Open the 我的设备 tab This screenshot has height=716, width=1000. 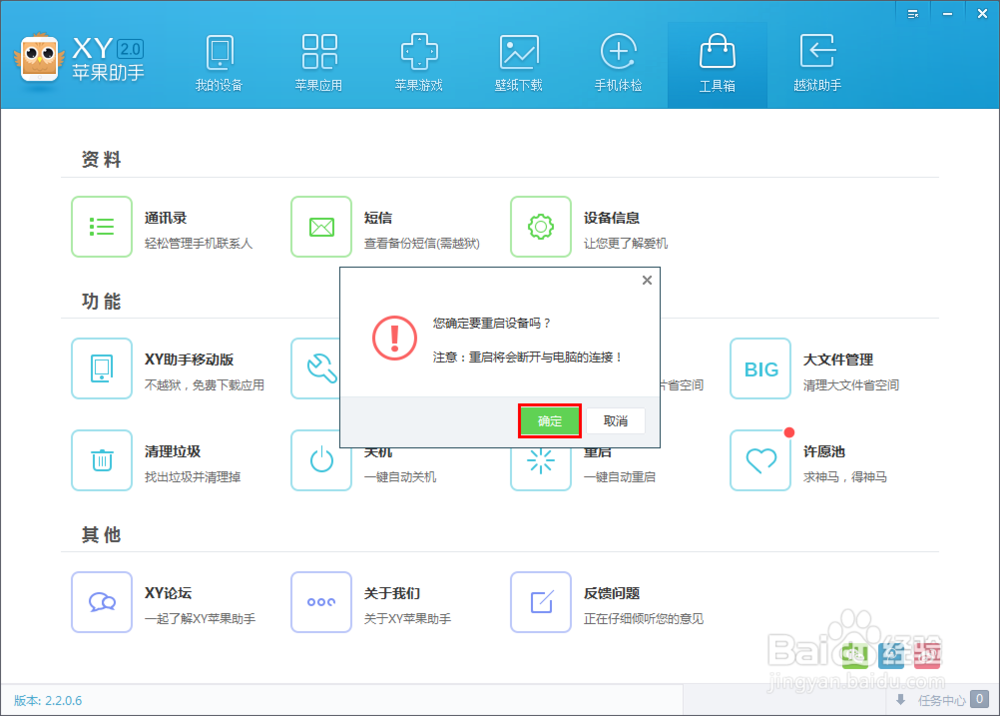pyautogui.click(x=219, y=64)
